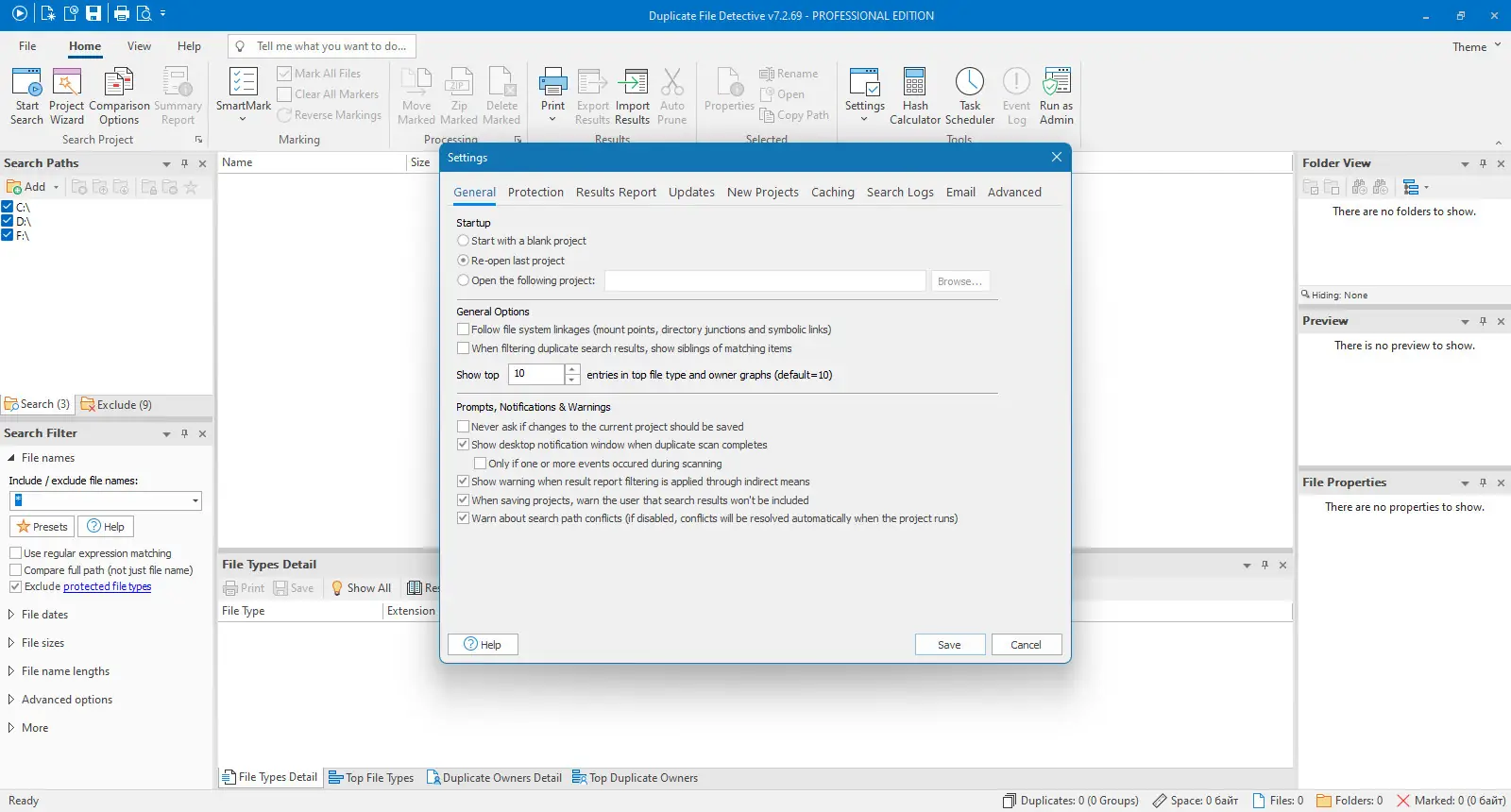
Task: Click the Hiding: None filter indicator
Action: coord(1334,295)
